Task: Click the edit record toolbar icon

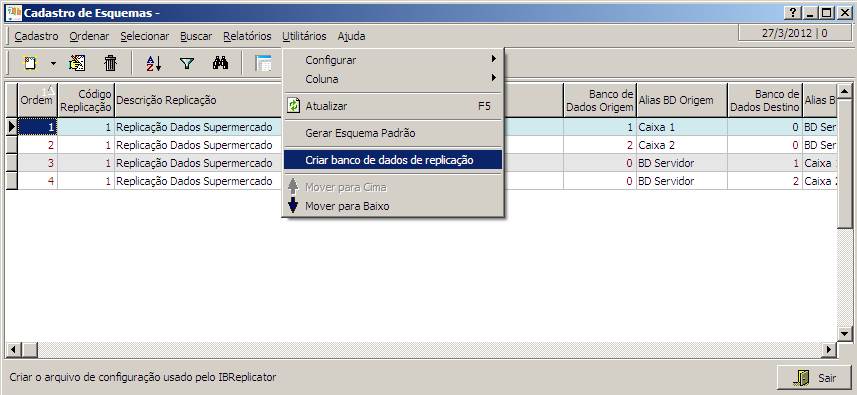Action: click(x=77, y=63)
